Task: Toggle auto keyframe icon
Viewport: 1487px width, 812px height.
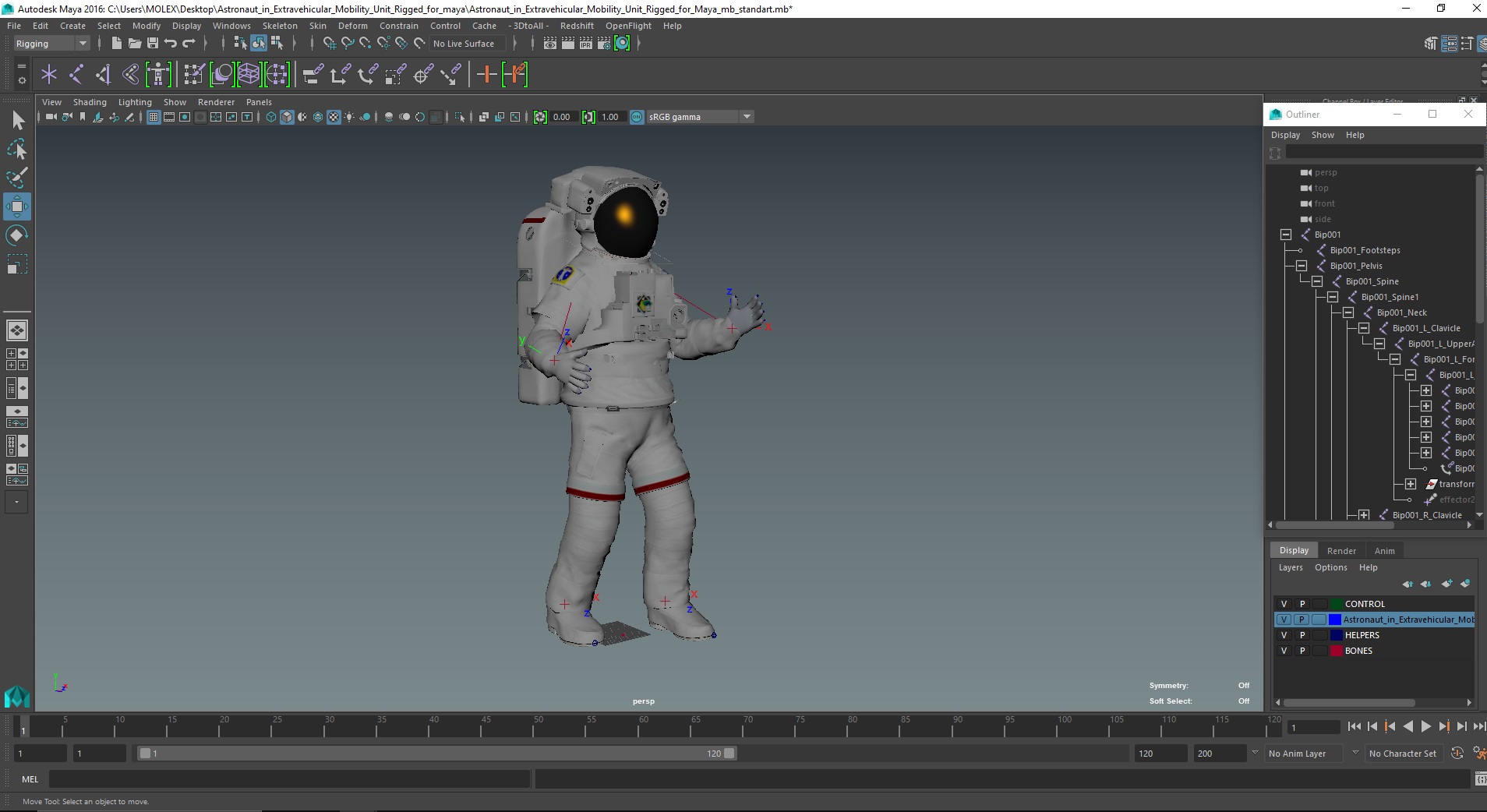Action: click(1457, 753)
